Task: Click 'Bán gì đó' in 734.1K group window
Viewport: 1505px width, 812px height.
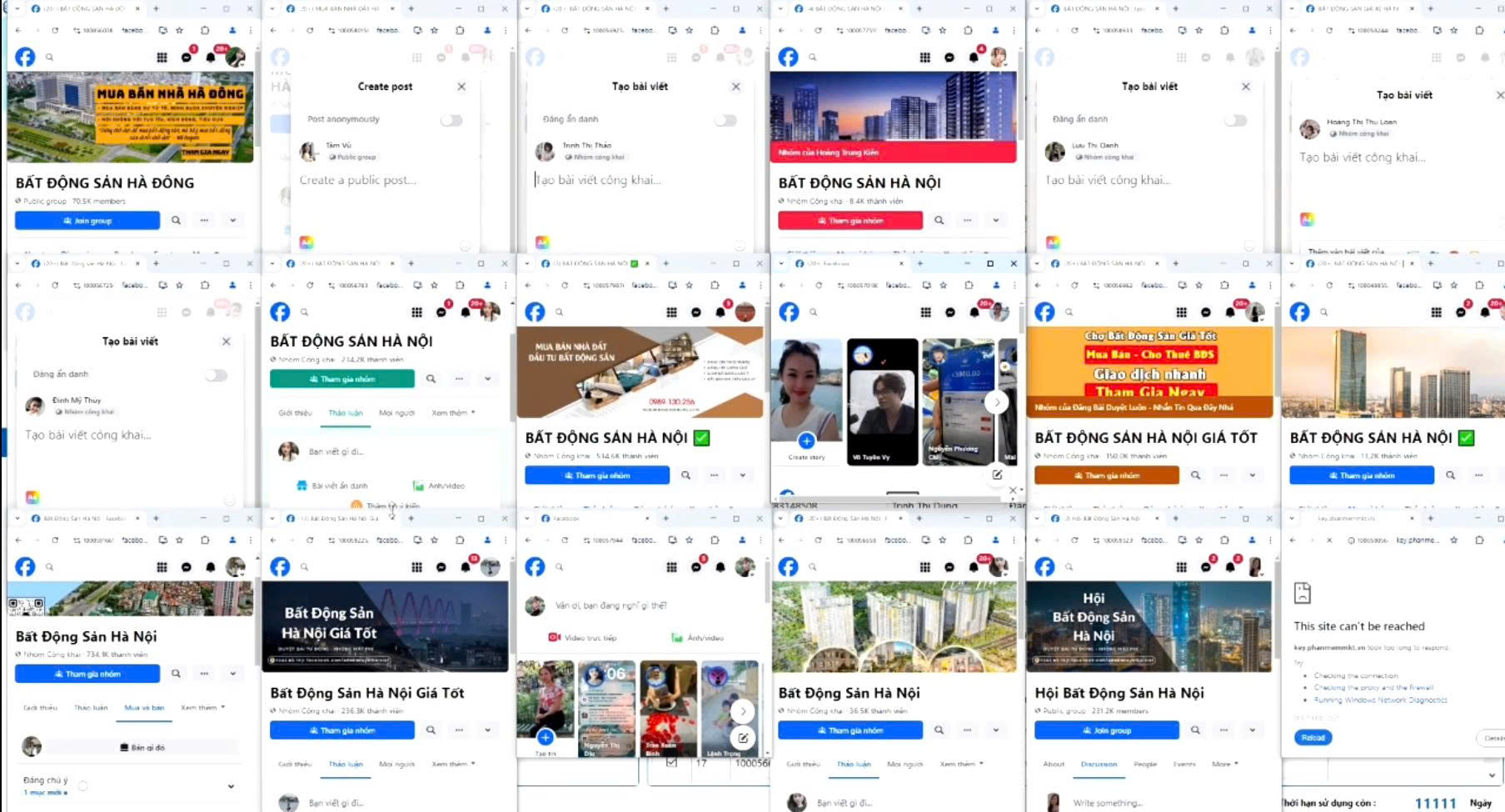Action: coord(142,748)
